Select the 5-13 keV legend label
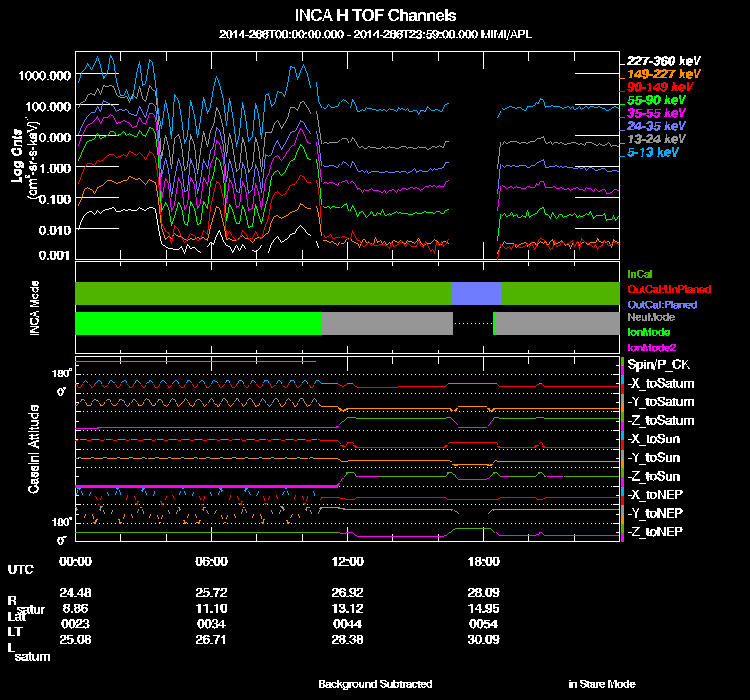 click(653, 153)
